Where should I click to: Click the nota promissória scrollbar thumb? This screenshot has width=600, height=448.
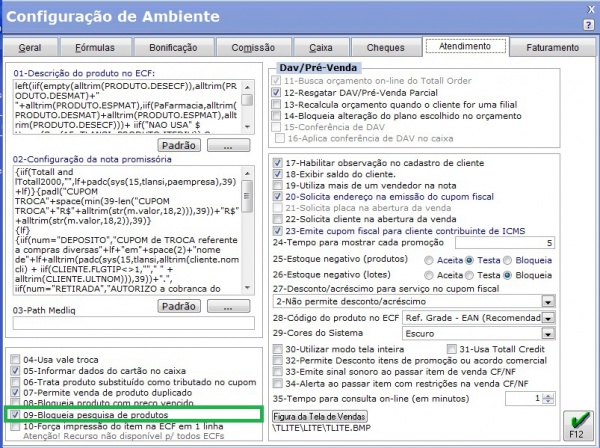pyautogui.click(x=248, y=196)
